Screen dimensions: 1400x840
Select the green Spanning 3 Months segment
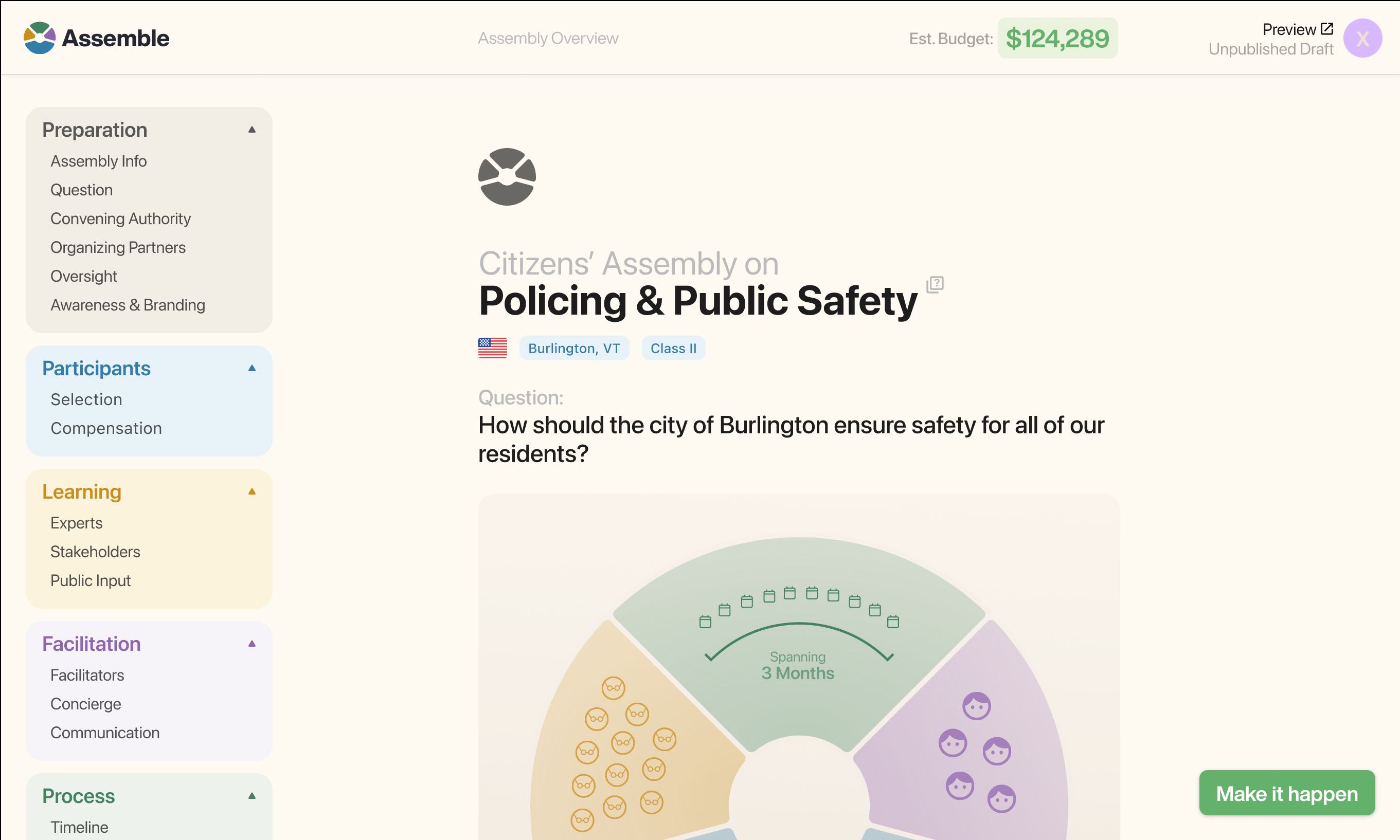pyautogui.click(x=799, y=640)
